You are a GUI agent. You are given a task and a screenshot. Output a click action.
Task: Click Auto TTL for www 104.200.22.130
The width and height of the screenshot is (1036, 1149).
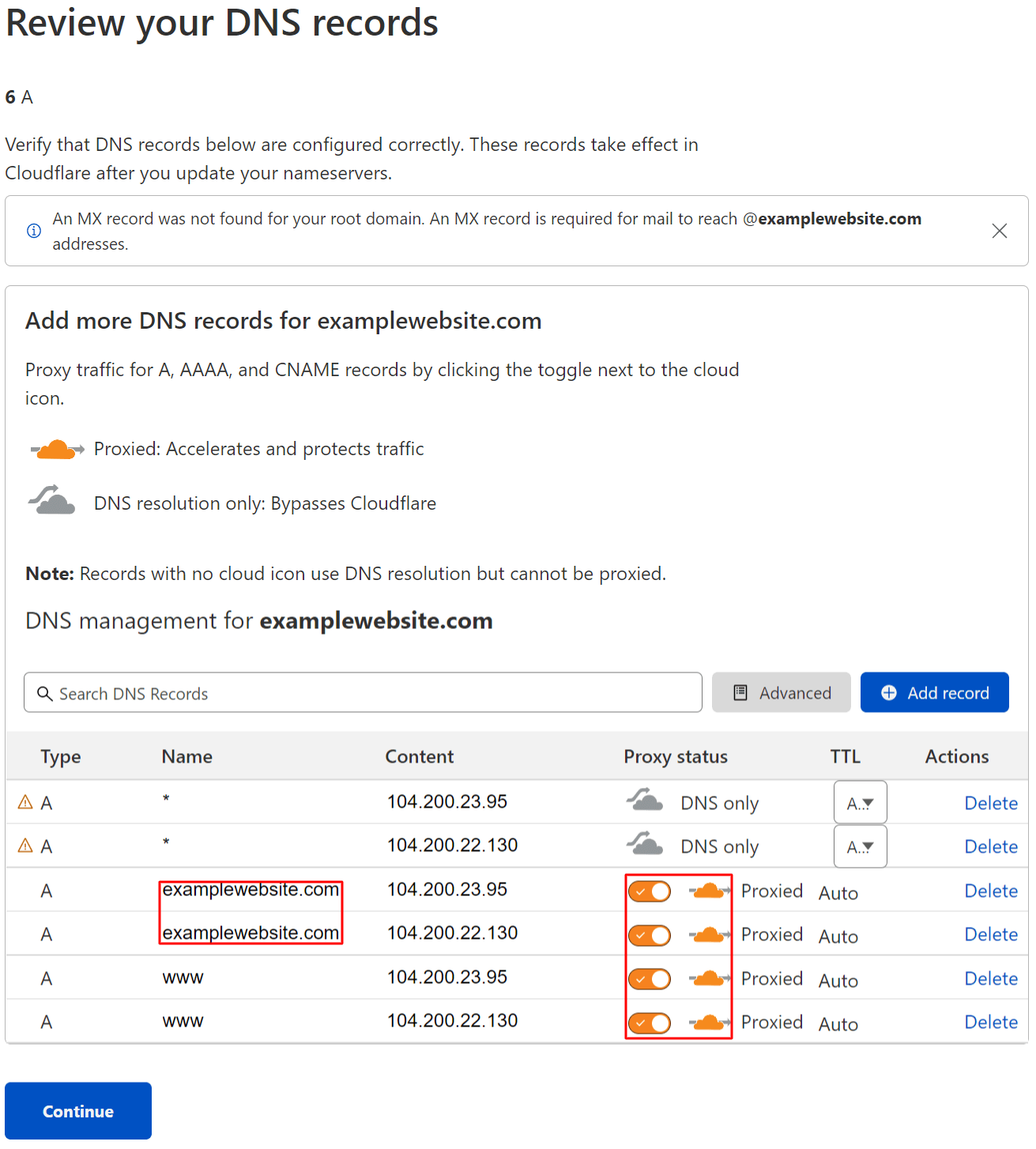[x=838, y=1024]
